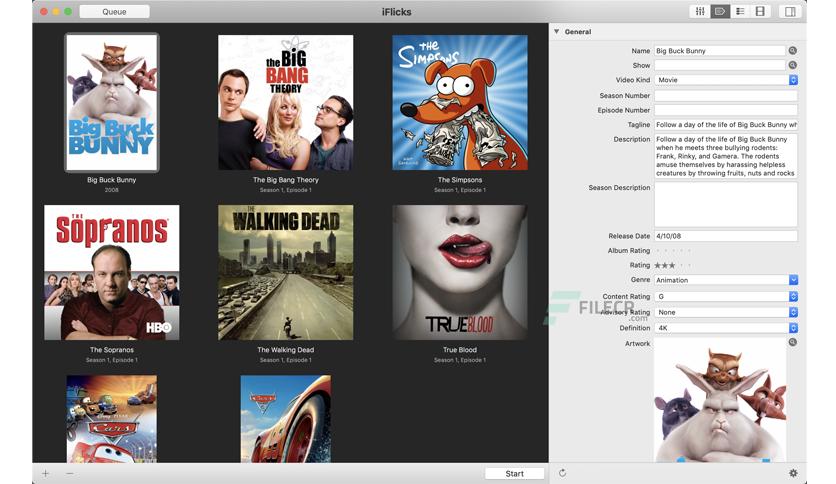This screenshot has width=836, height=484.
Task: Click the Name input field
Action: point(720,51)
